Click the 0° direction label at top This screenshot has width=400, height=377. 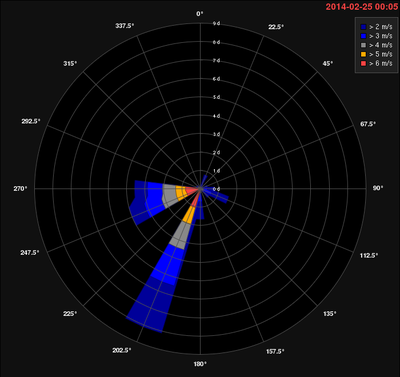[200, 14]
